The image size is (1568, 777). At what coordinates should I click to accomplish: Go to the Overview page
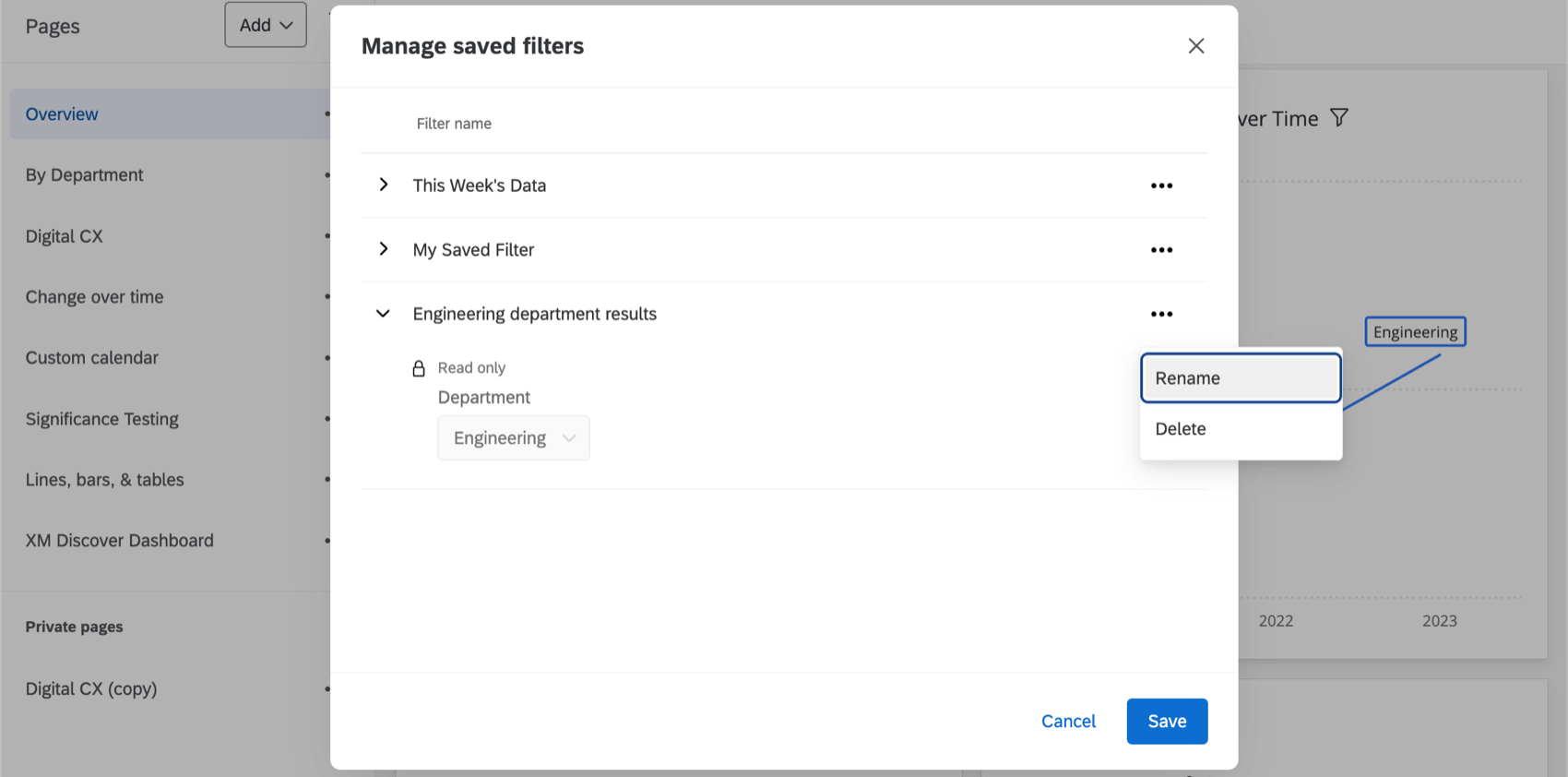(x=62, y=114)
